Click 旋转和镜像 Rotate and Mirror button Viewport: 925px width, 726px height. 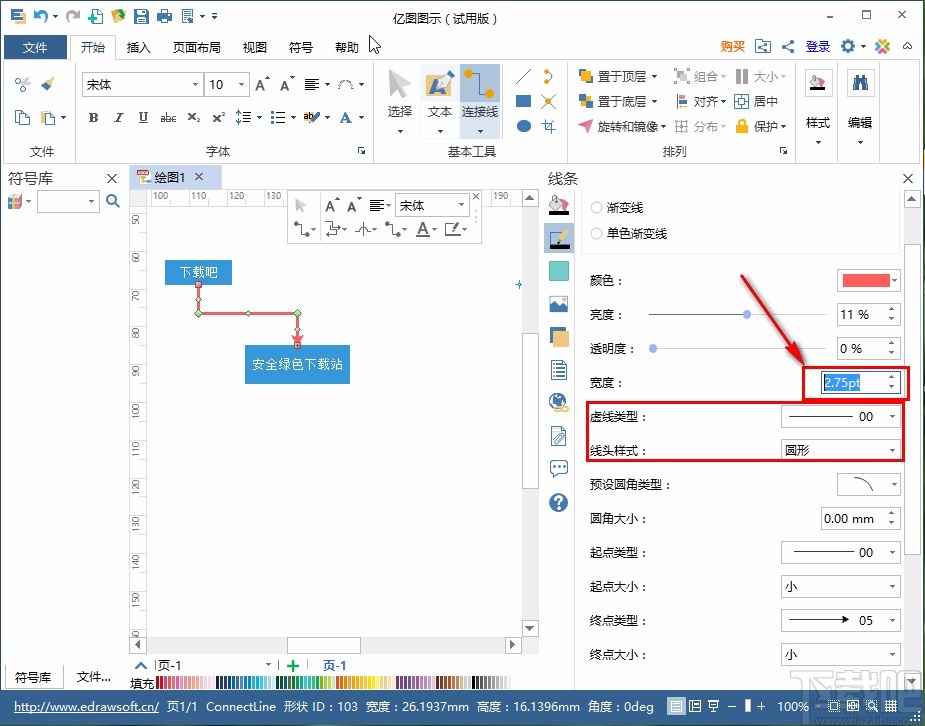[622, 126]
